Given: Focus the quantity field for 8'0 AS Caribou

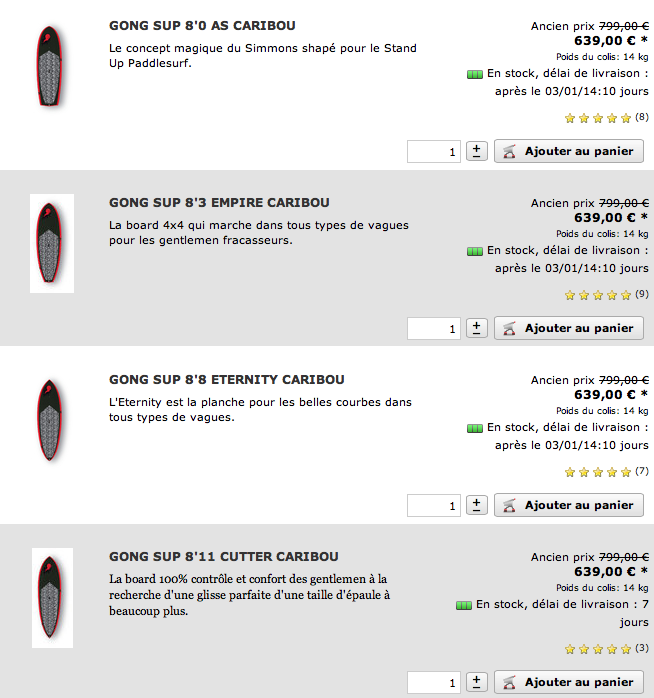Looking at the screenshot, I should [x=434, y=151].
